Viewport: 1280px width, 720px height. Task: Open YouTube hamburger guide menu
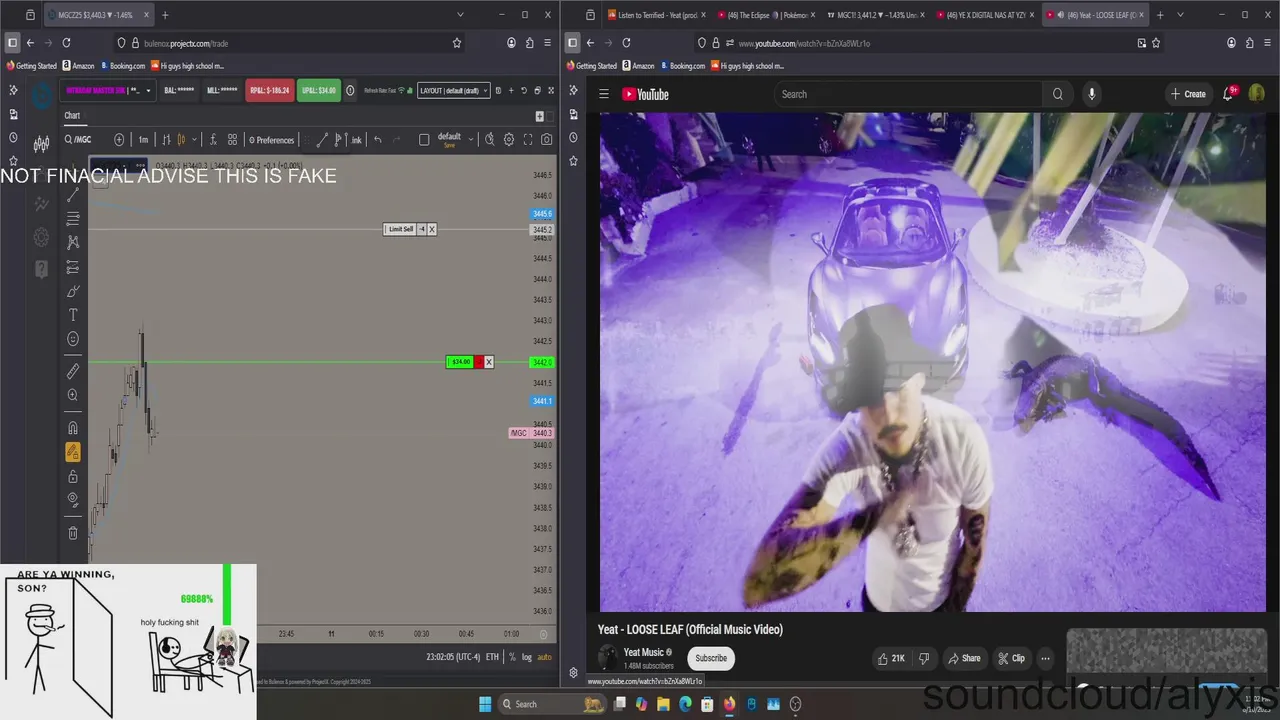pyautogui.click(x=604, y=94)
